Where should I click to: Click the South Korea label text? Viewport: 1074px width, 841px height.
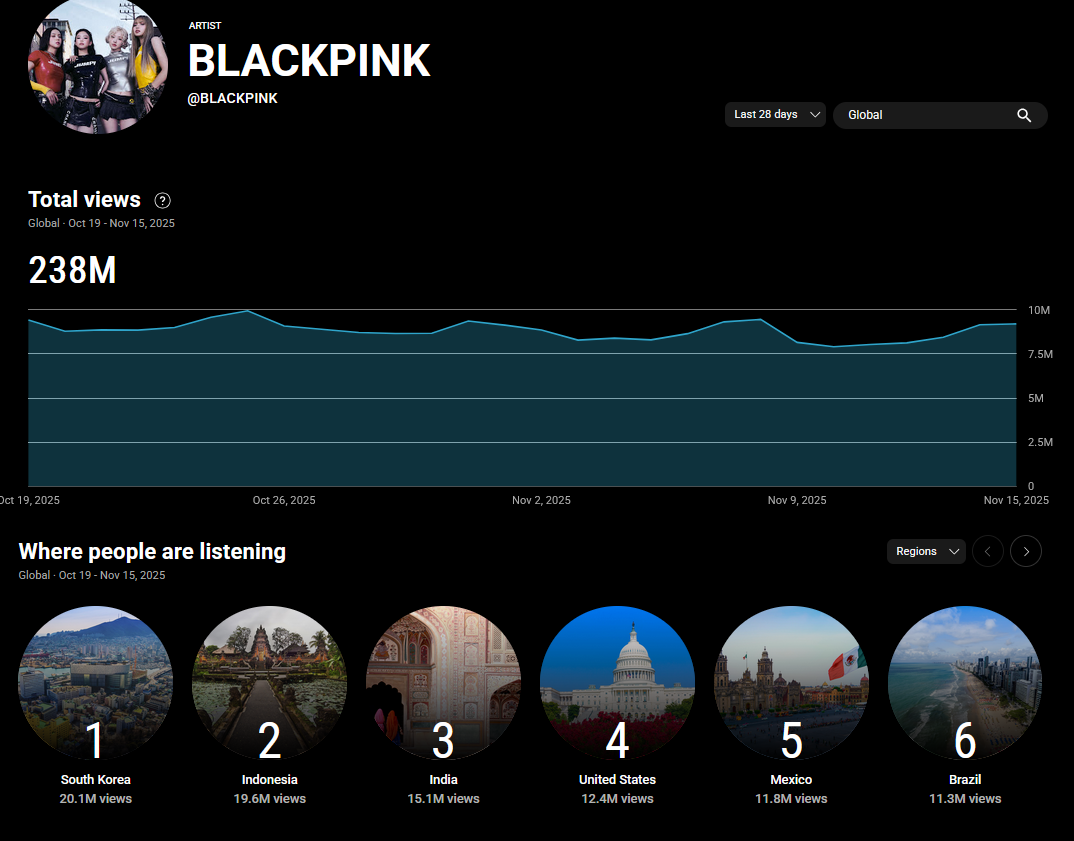95,779
